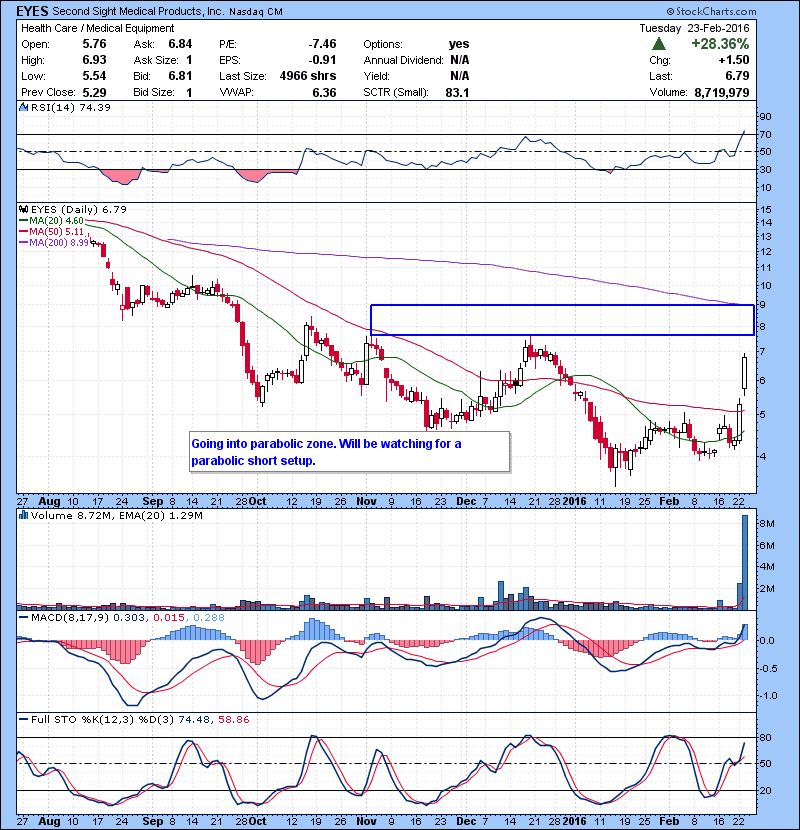Click the Full STO legend line marker
This screenshot has width=800, height=830.
point(23,719)
